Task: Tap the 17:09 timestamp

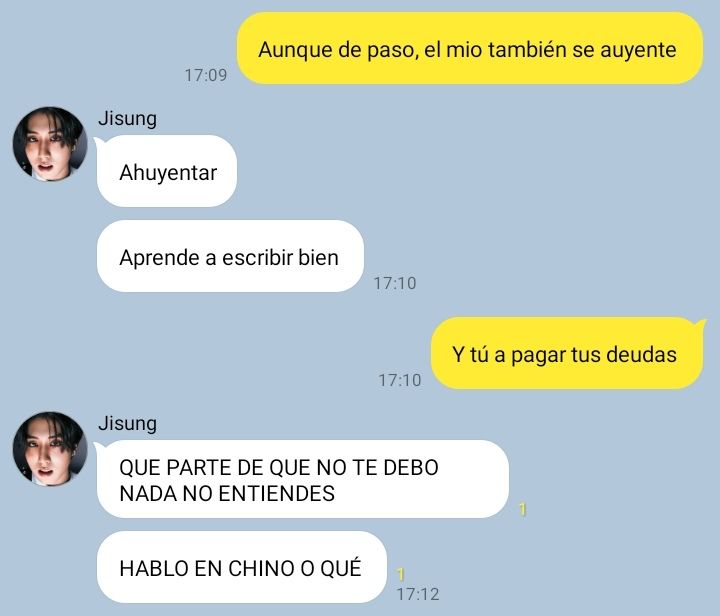Action: coord(206,75)
